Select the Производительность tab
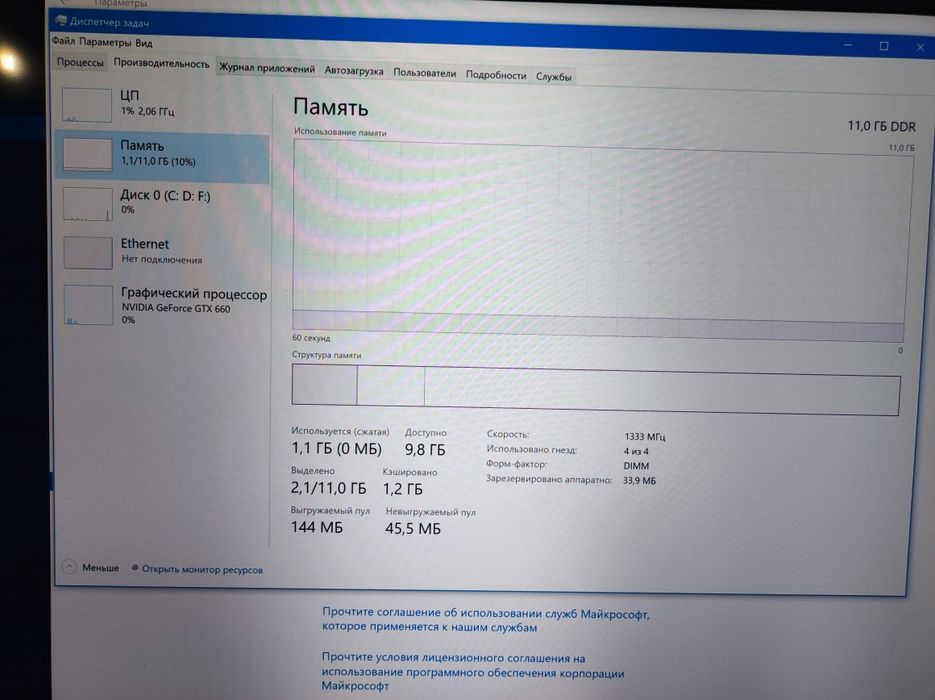Viewport: 935px width, 700px height. [162, 63]
